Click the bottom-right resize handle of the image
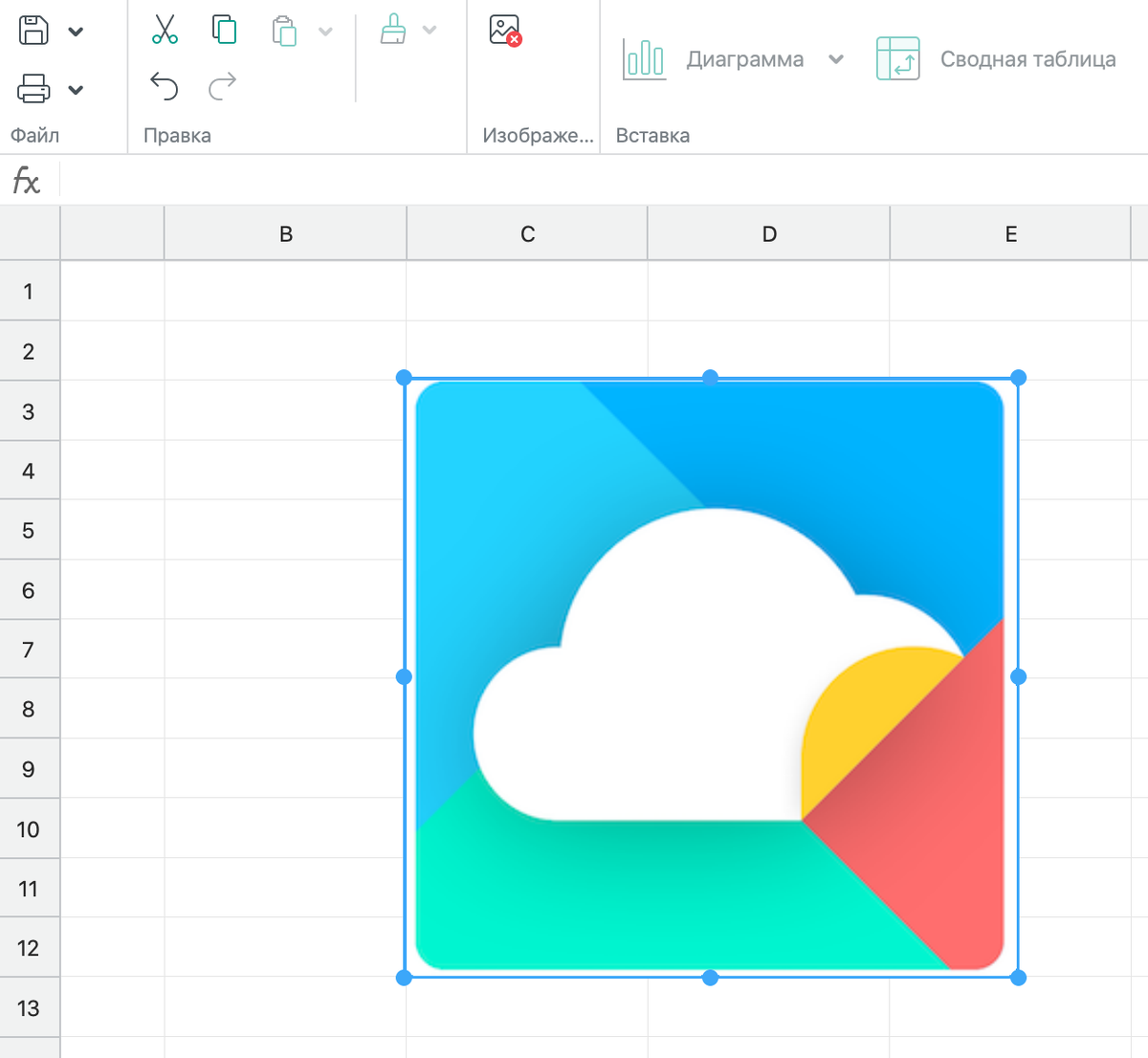Image resolution: width=1148 pixels, height=1058 pixels. point(1018,978)
